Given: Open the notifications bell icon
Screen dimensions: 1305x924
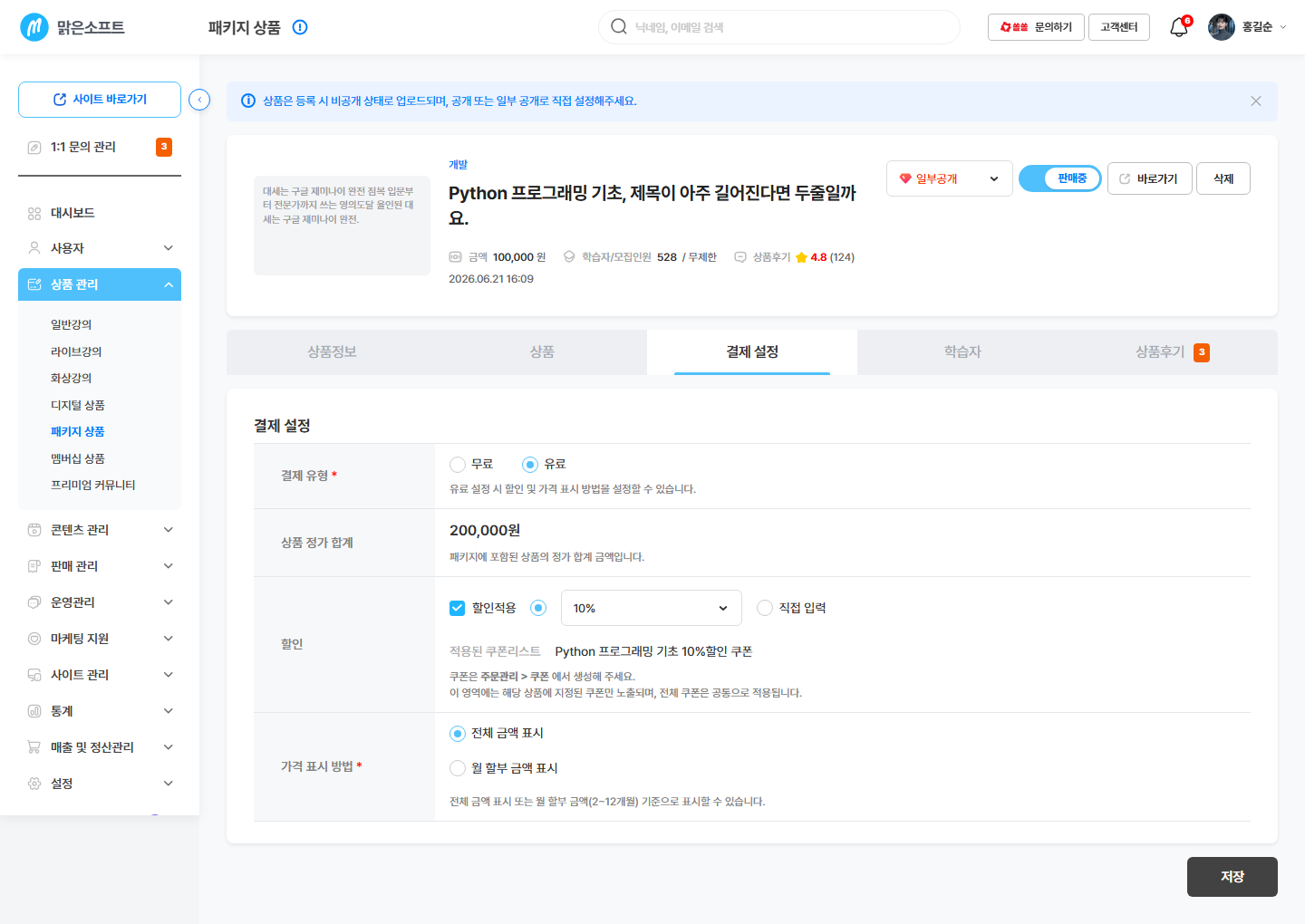Looking at the screenshot, I should coord(1179,27).
